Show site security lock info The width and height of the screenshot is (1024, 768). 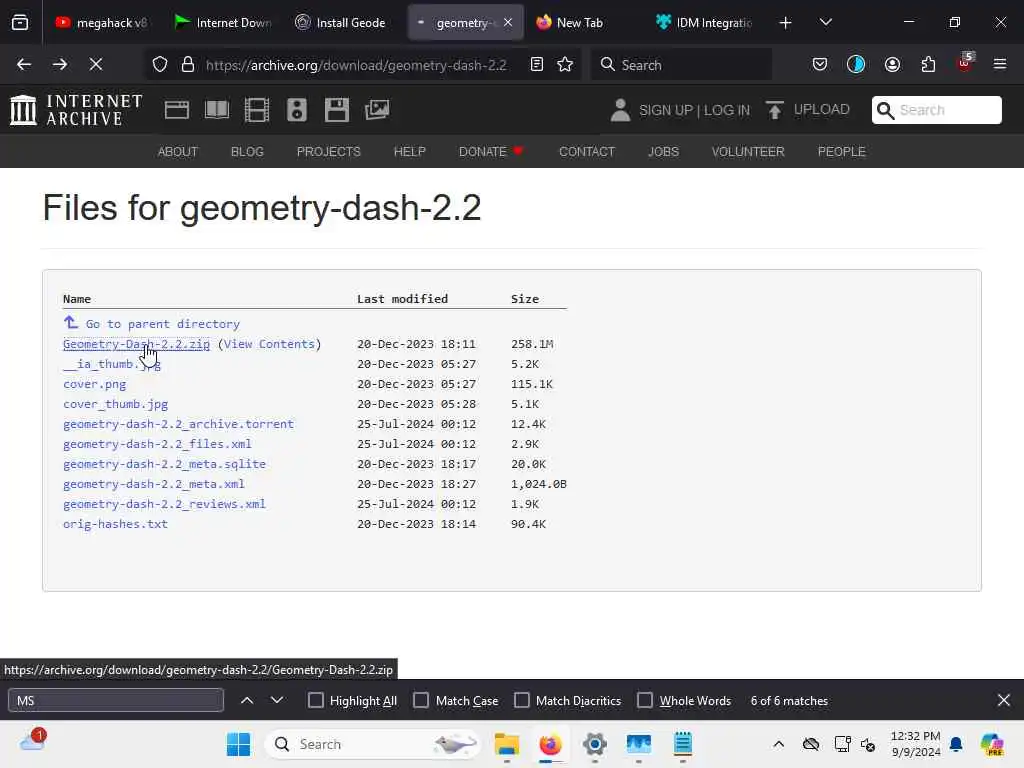[x=188, y=65]
